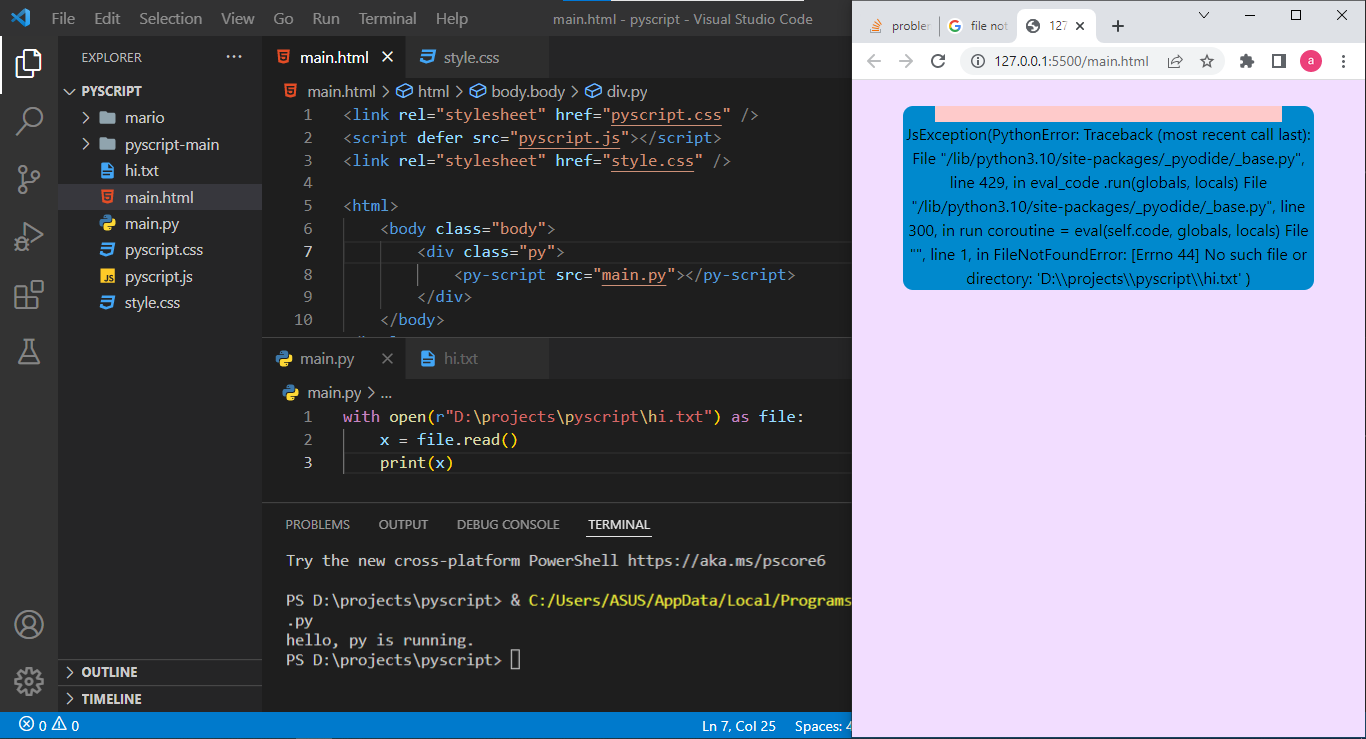Reload the page in Chrome
The width and height of the screenshot is (1366, 739).
[x=938, y=61]
